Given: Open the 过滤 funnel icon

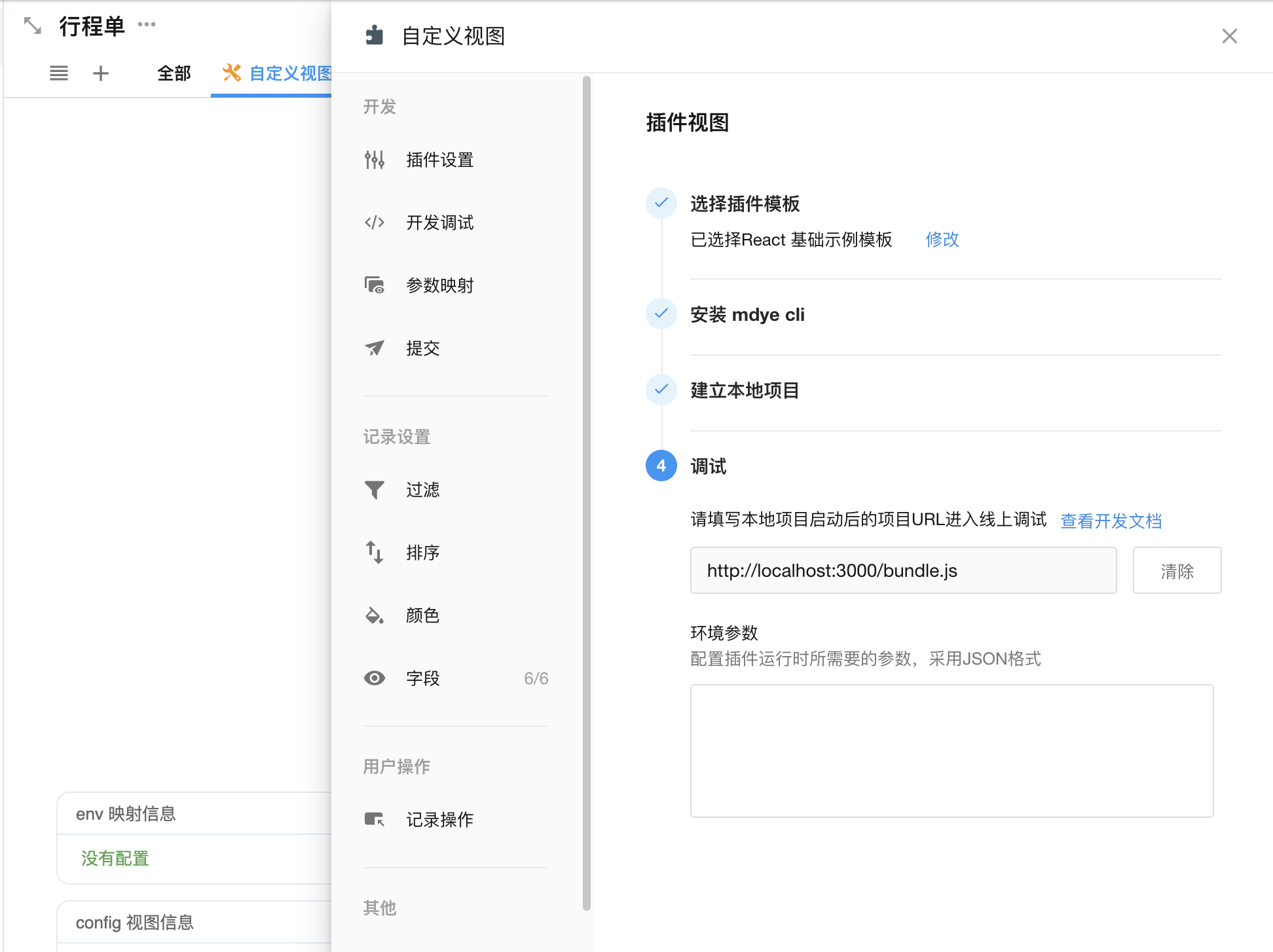Looking at the screenshot, I should (375, 490).
